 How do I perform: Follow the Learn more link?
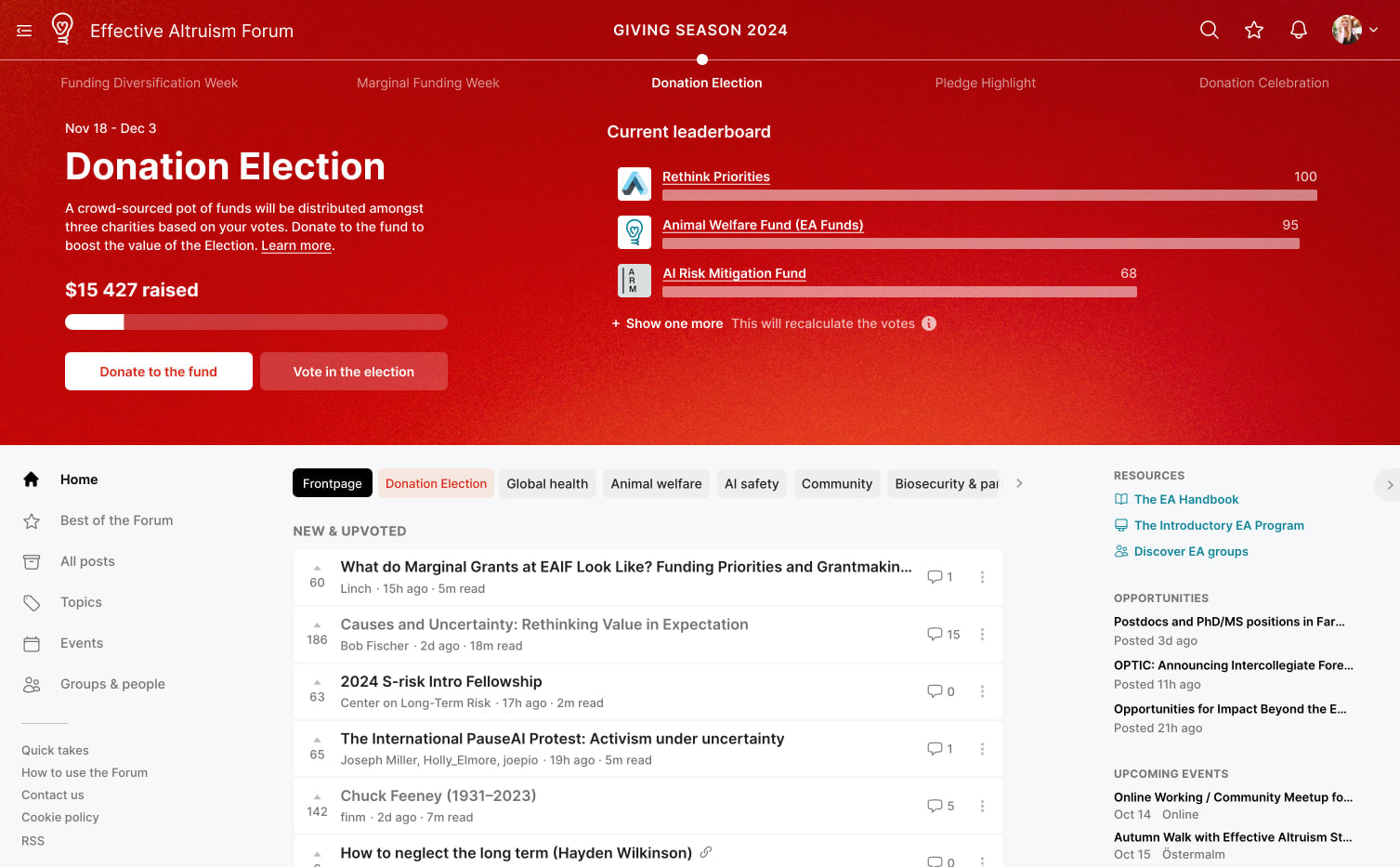(296, 245)
